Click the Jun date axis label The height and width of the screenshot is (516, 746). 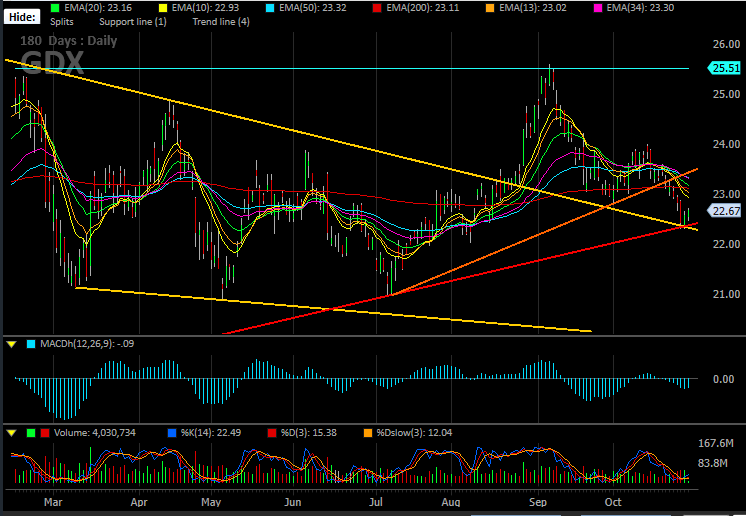coord(293,502)
